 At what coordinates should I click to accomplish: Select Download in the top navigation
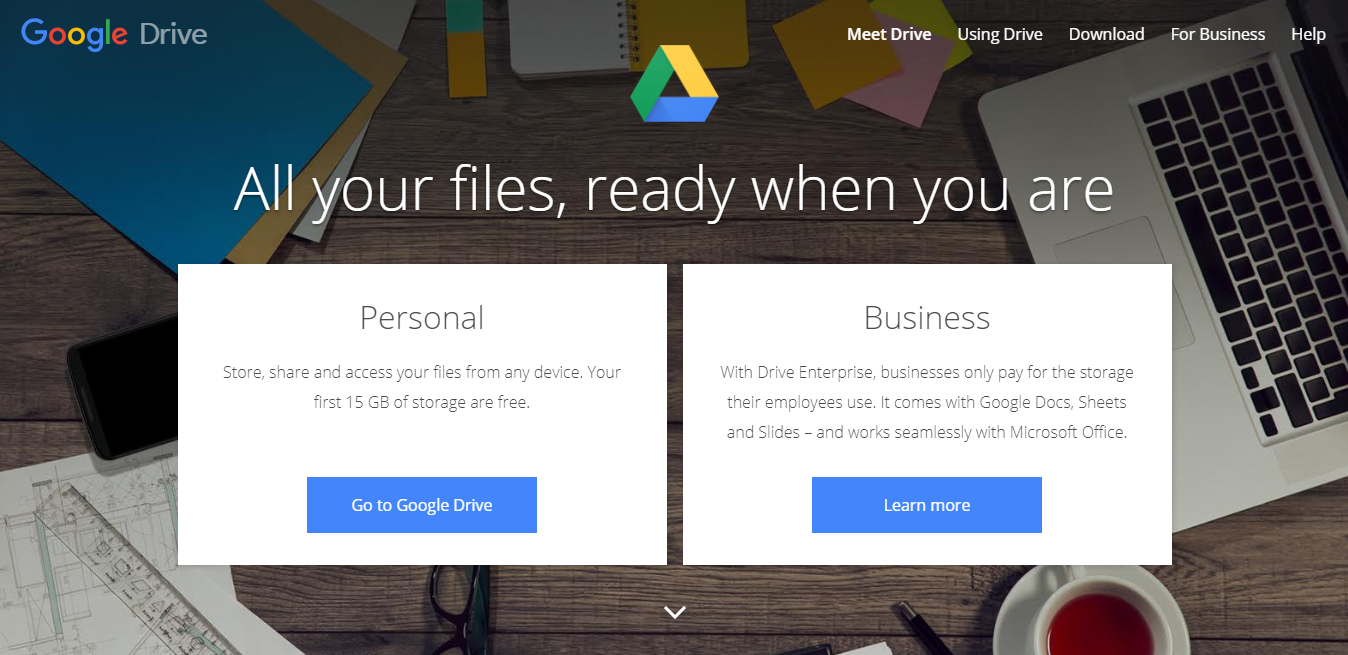tap(1106, 34)
